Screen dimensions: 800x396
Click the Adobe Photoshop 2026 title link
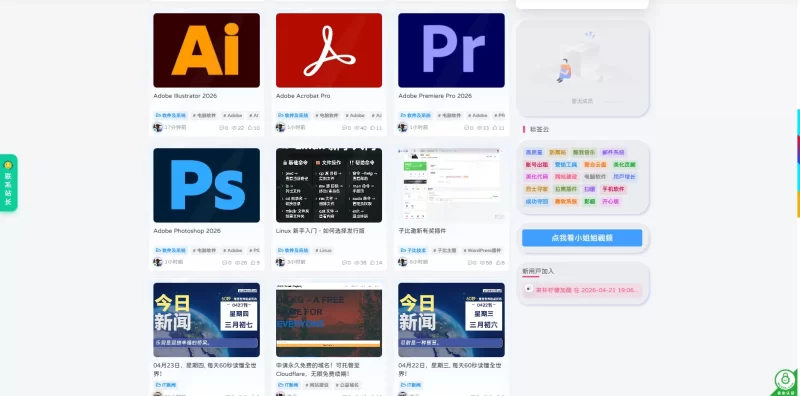(x=187, y=231)
